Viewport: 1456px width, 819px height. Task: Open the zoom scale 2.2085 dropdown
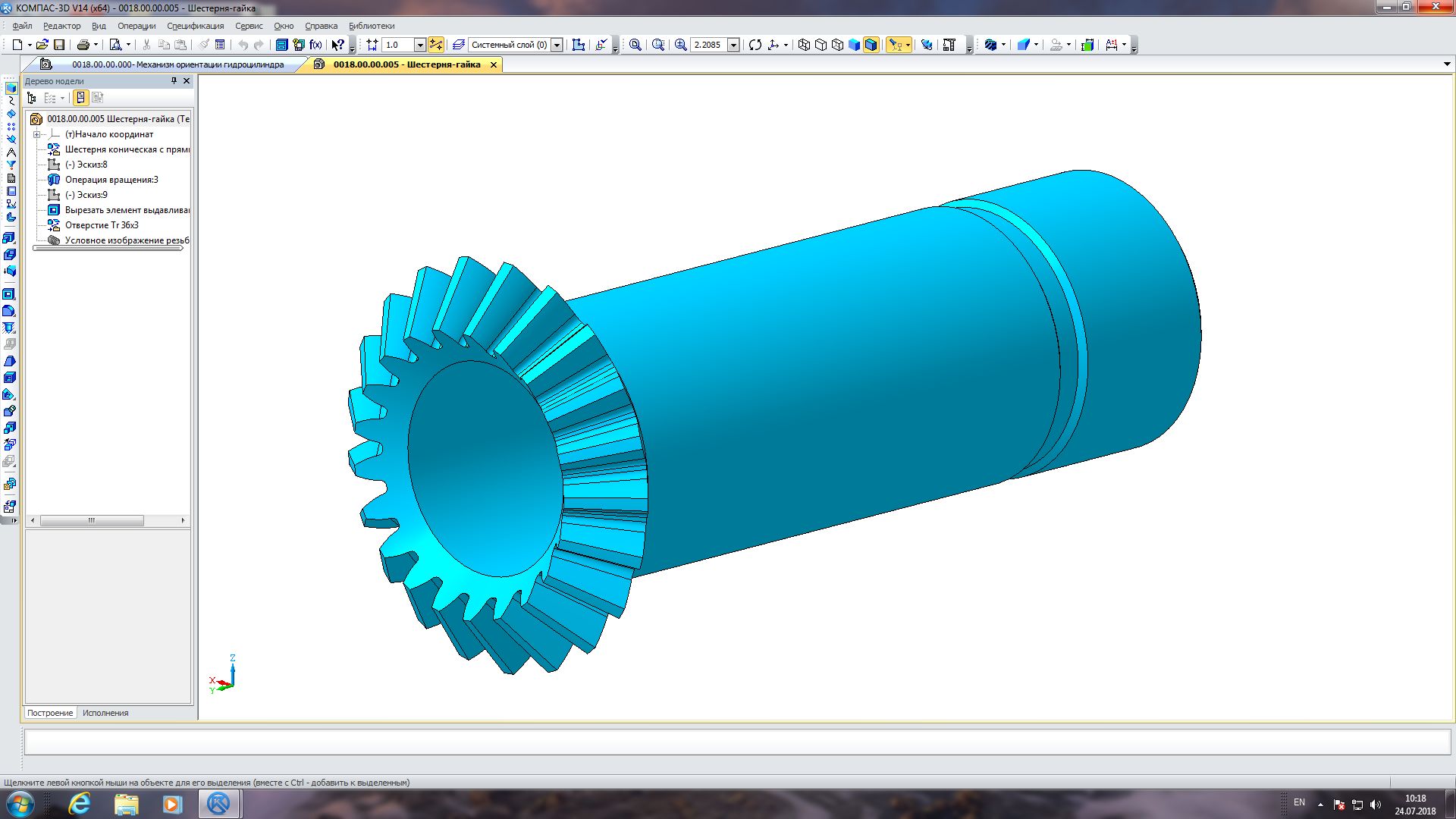(733, 45)
